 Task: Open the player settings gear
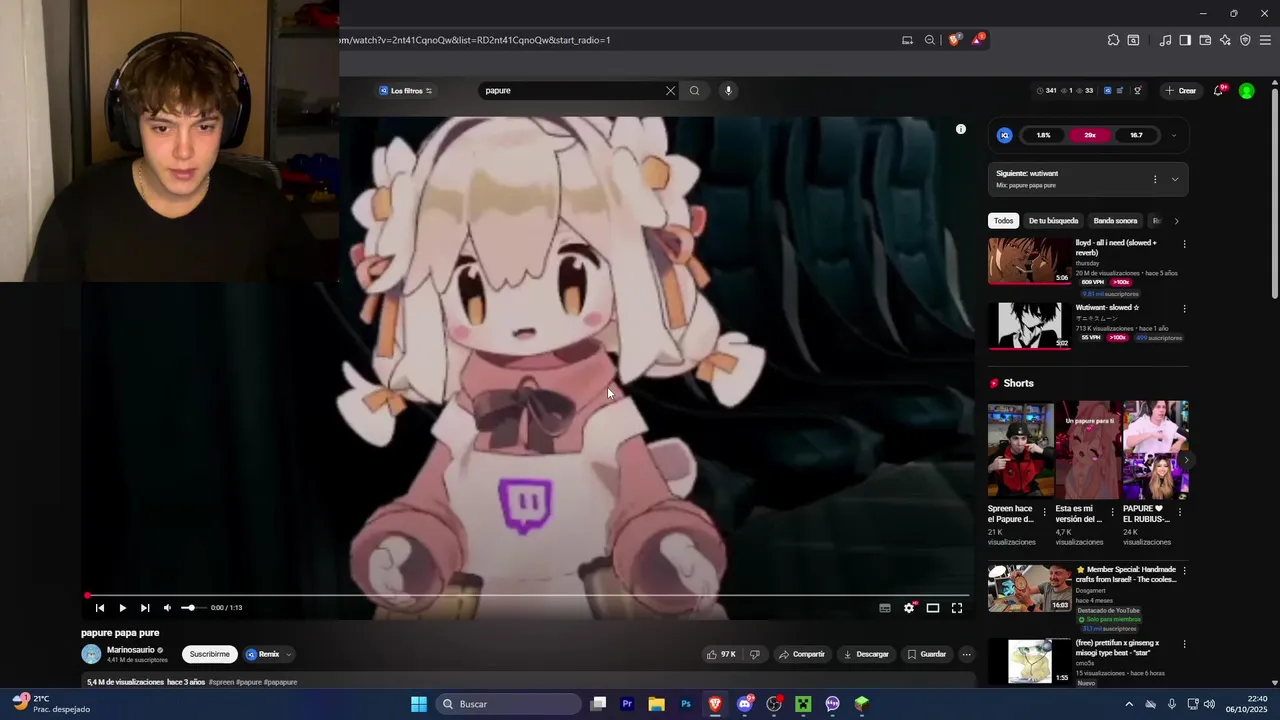[x=909, y=608]
